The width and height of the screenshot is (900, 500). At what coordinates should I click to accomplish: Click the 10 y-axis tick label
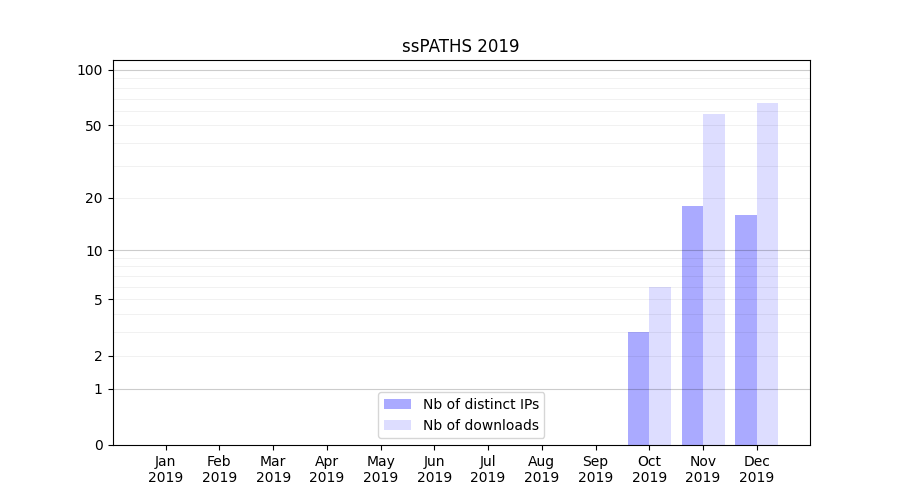point(94,251)
